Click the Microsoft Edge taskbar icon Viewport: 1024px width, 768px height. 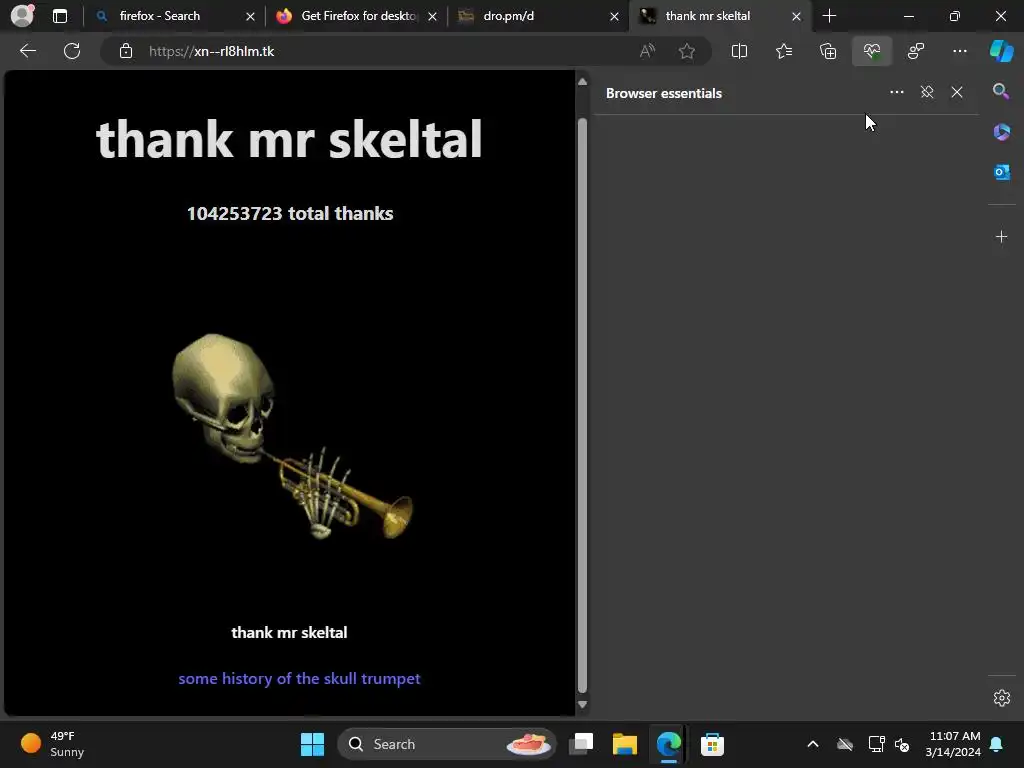669,744
